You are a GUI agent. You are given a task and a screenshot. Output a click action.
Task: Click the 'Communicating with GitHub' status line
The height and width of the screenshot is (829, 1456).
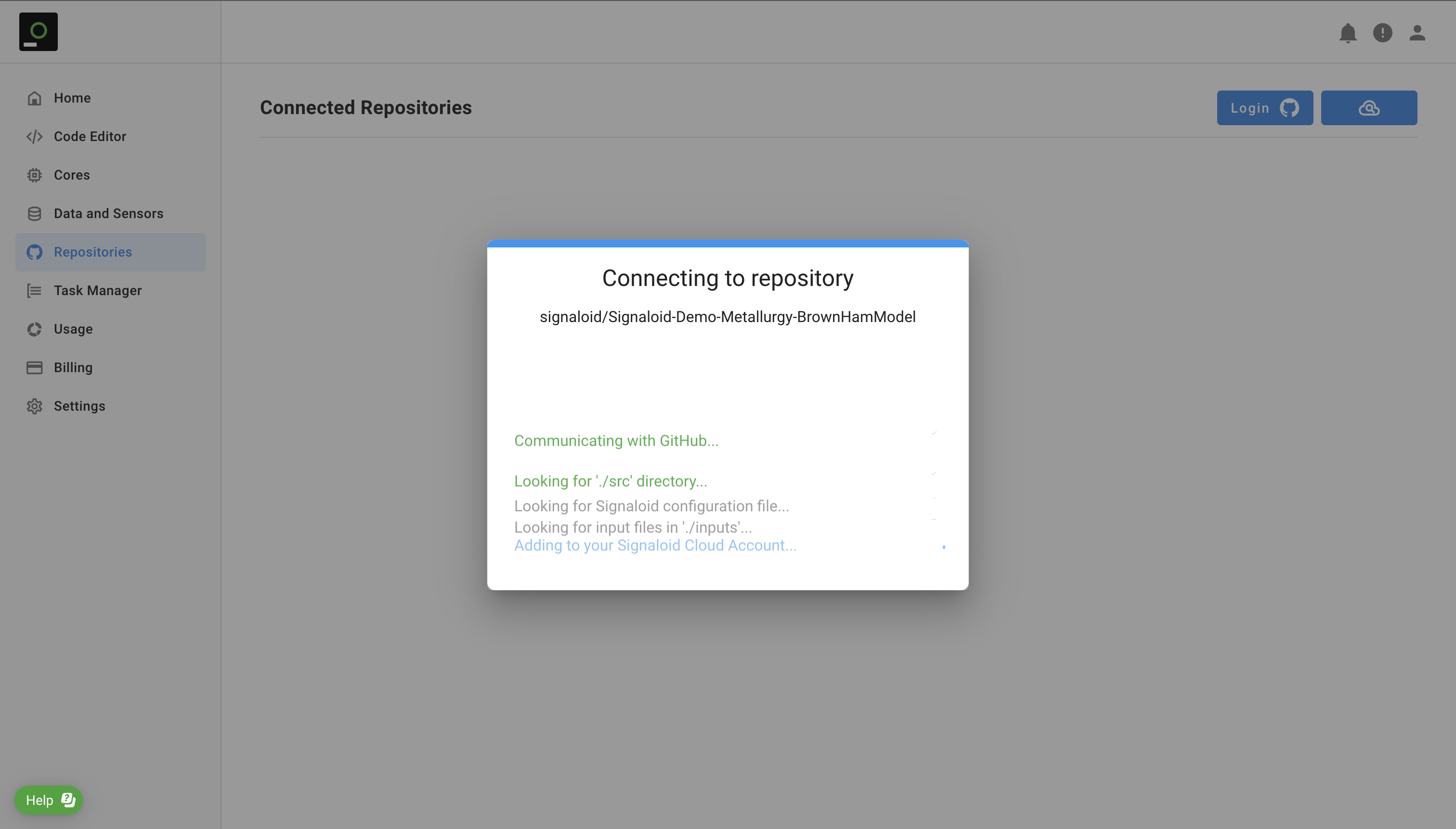(x=616, y=440)
